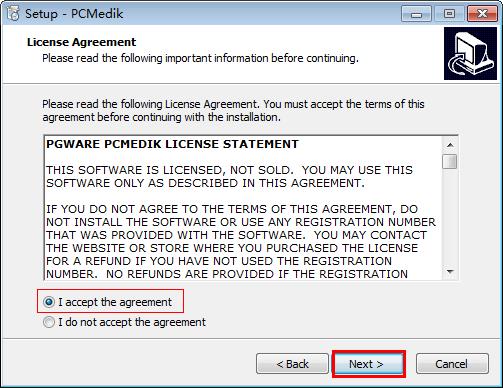The image size is (503, 388).
Task: Click the 'Setup - PCMedik' title bar text
Action: coord(74,14)
